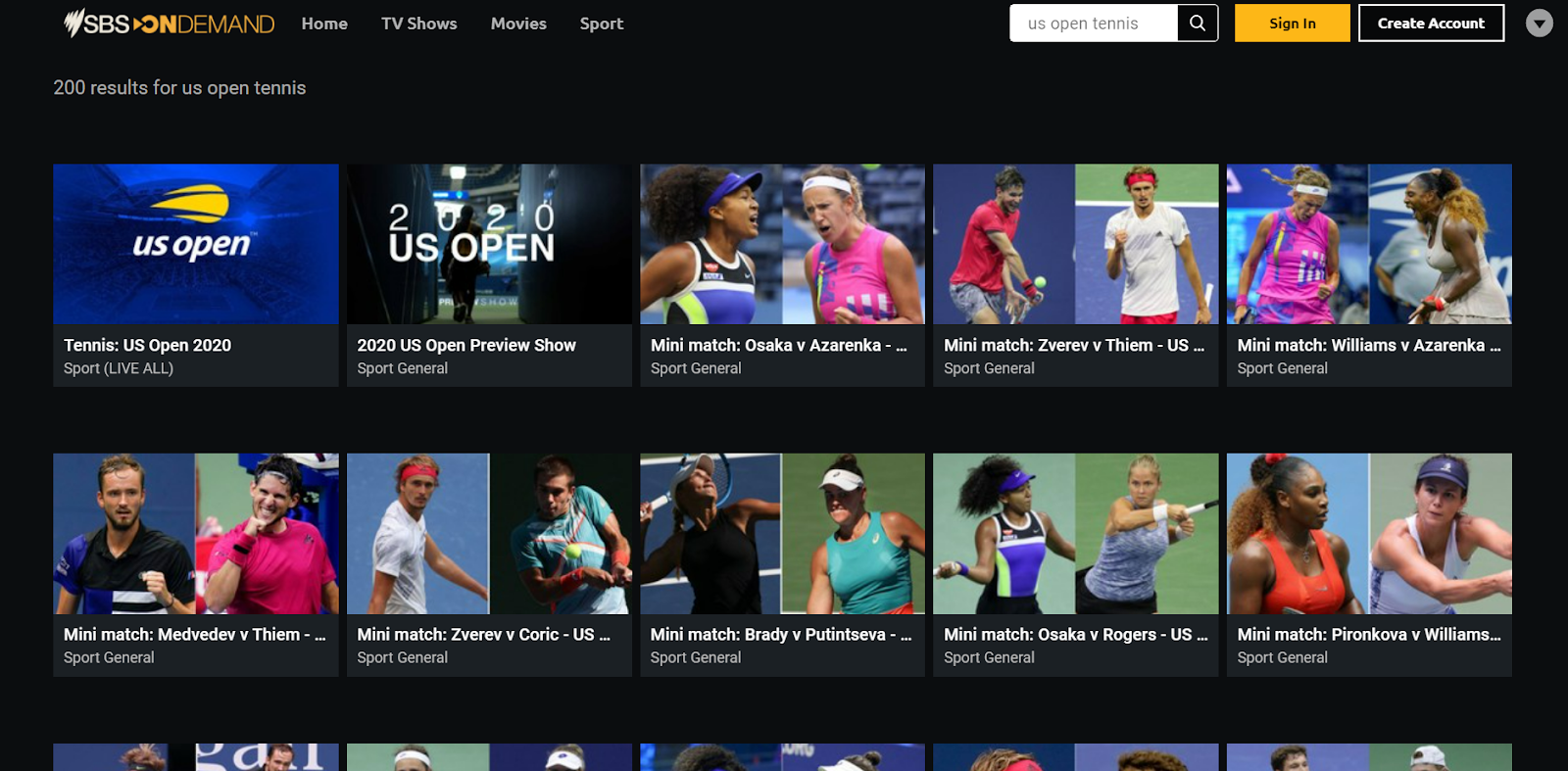Open the Home menu item

[324, 24]
